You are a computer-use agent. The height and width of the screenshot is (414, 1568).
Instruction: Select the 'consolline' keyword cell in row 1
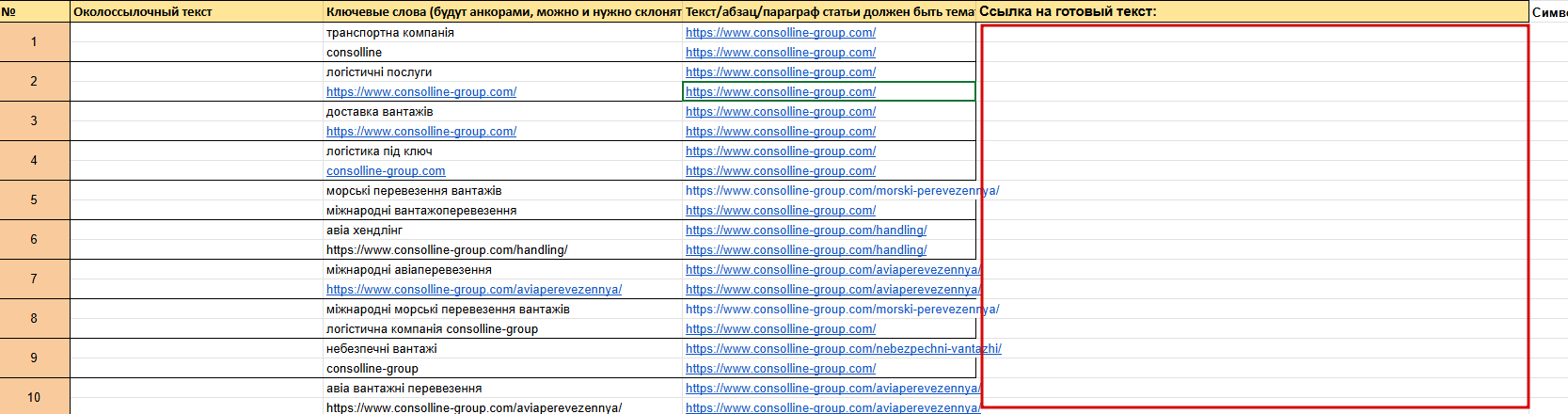point(503,53)
